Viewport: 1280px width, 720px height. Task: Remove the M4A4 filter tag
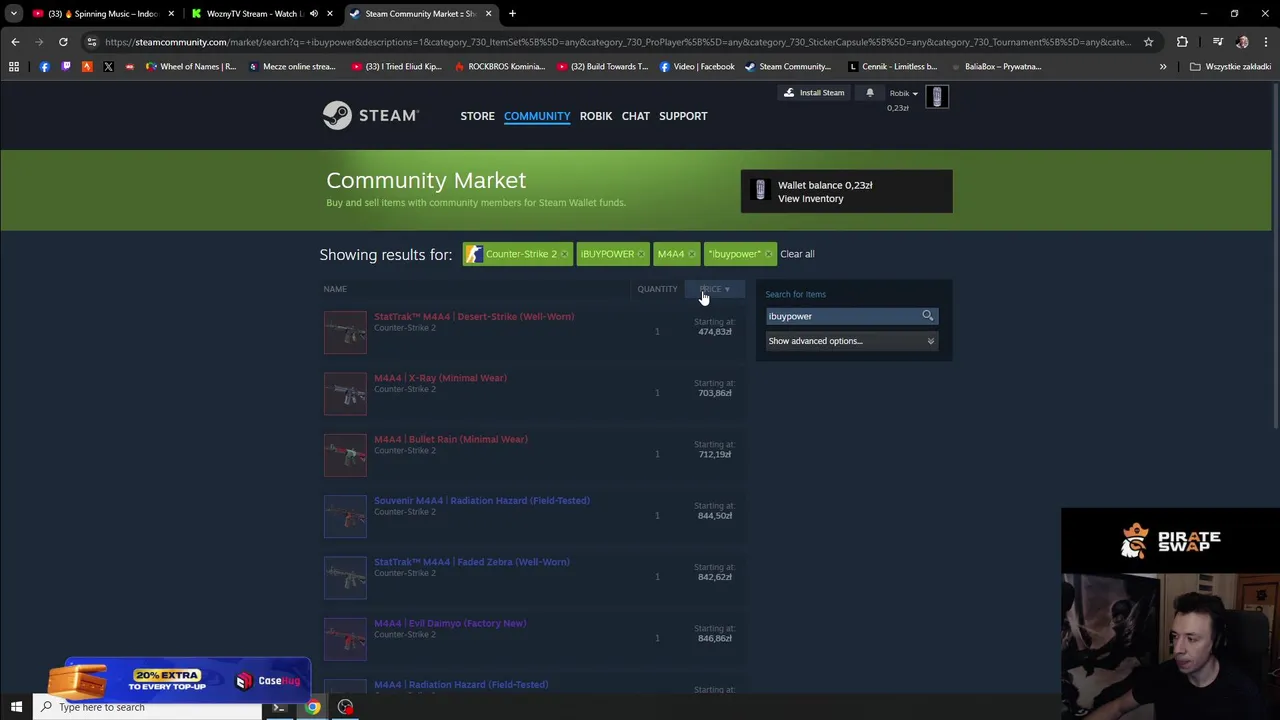(x=691, y=254)
